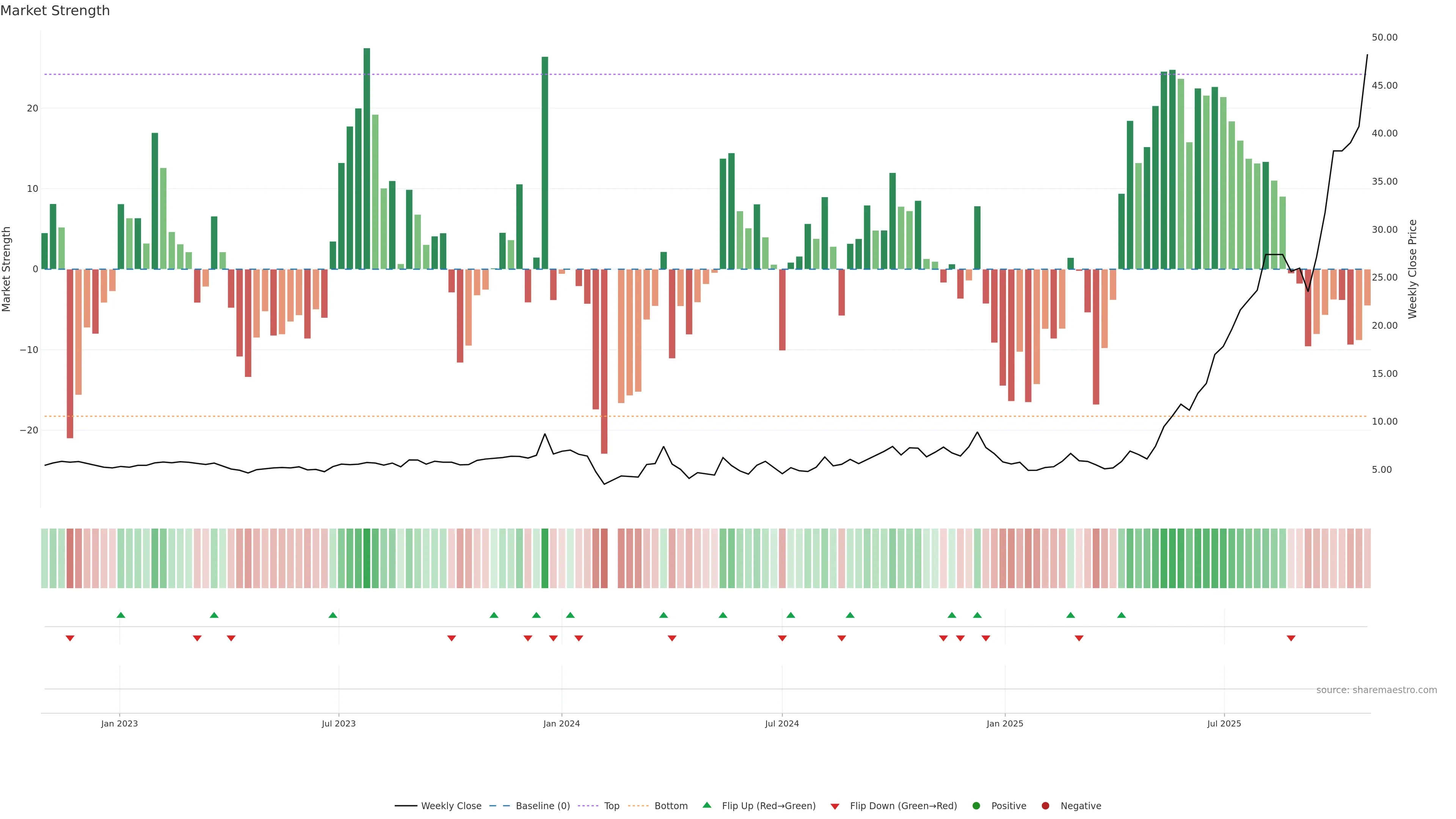Click the Positive green circle legend icon
The height and width of the screenshot is (819, 1456).
coord(976,805)
